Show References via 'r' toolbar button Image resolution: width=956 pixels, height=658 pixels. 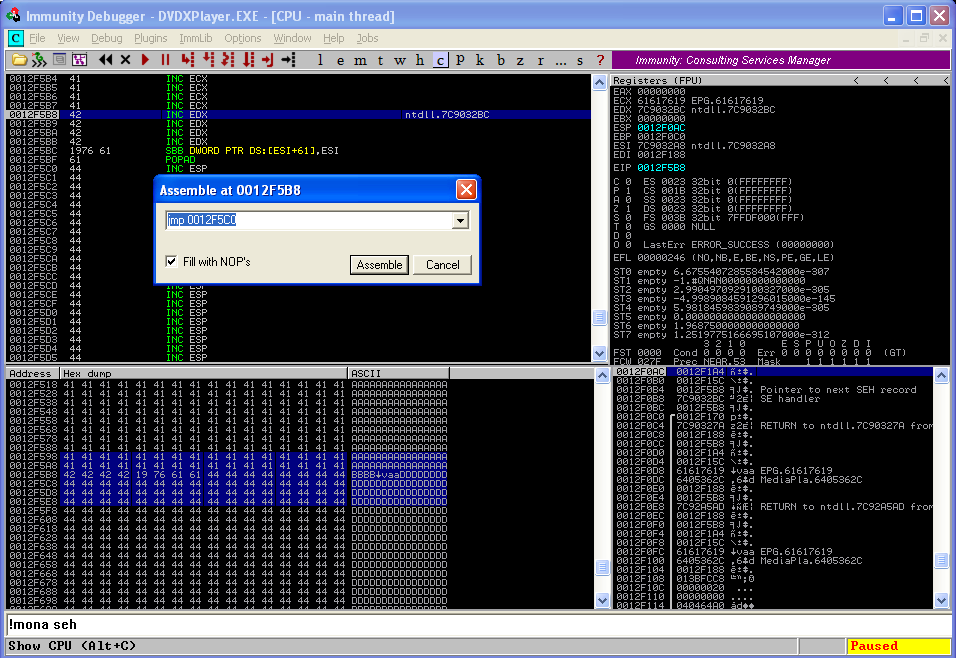click(x=540, y=60)
